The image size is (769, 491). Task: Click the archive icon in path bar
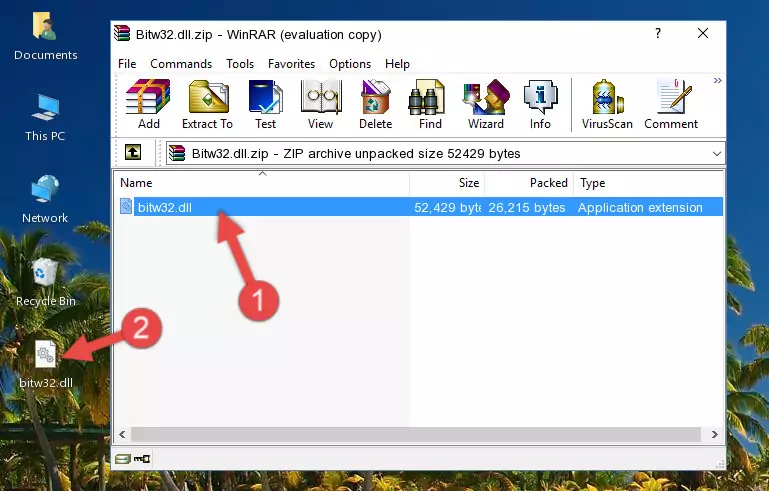[x=177, y=153]
